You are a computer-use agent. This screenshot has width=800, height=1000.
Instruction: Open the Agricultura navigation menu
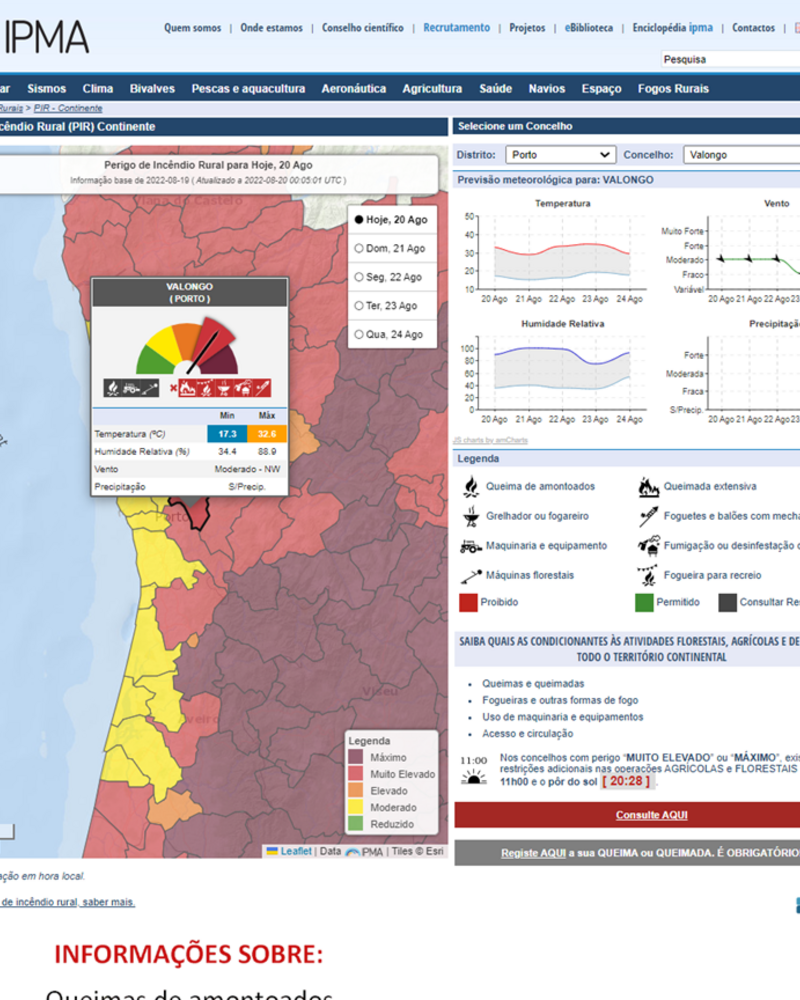[432, 89]
